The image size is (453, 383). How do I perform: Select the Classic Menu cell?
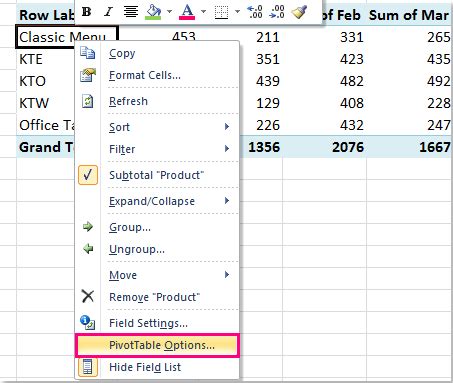[x=67, y=37]
